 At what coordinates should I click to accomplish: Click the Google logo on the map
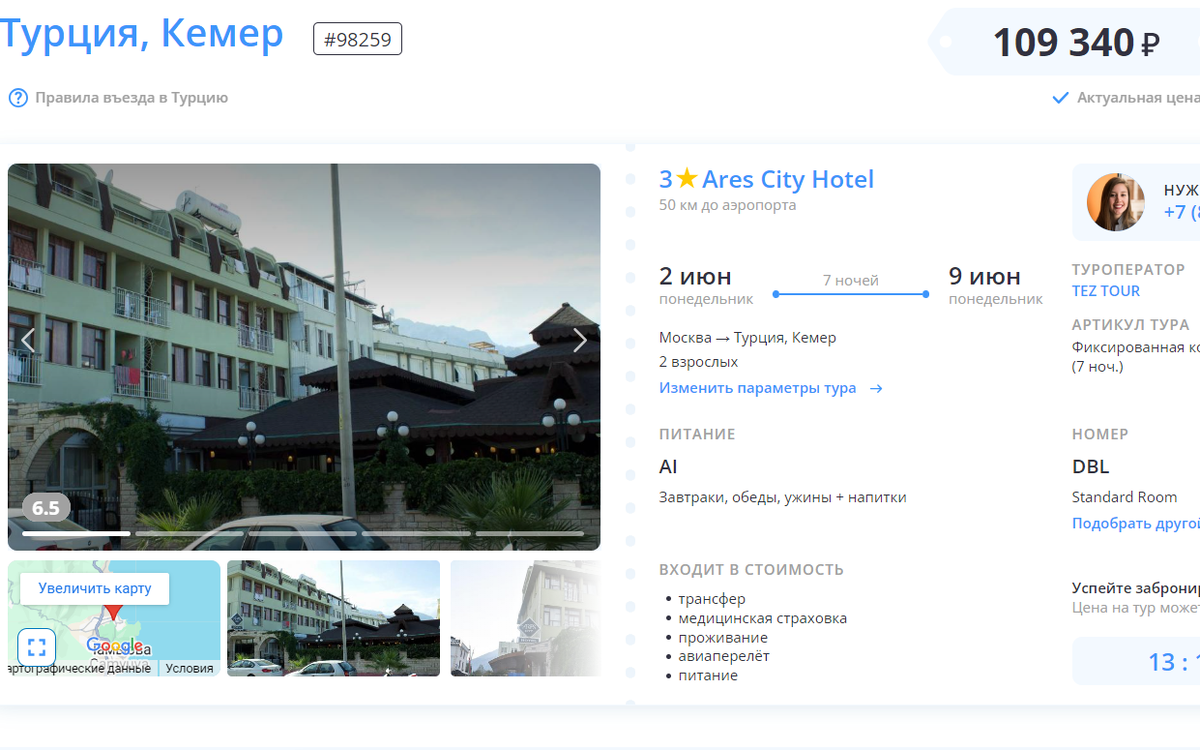point(114,646)
